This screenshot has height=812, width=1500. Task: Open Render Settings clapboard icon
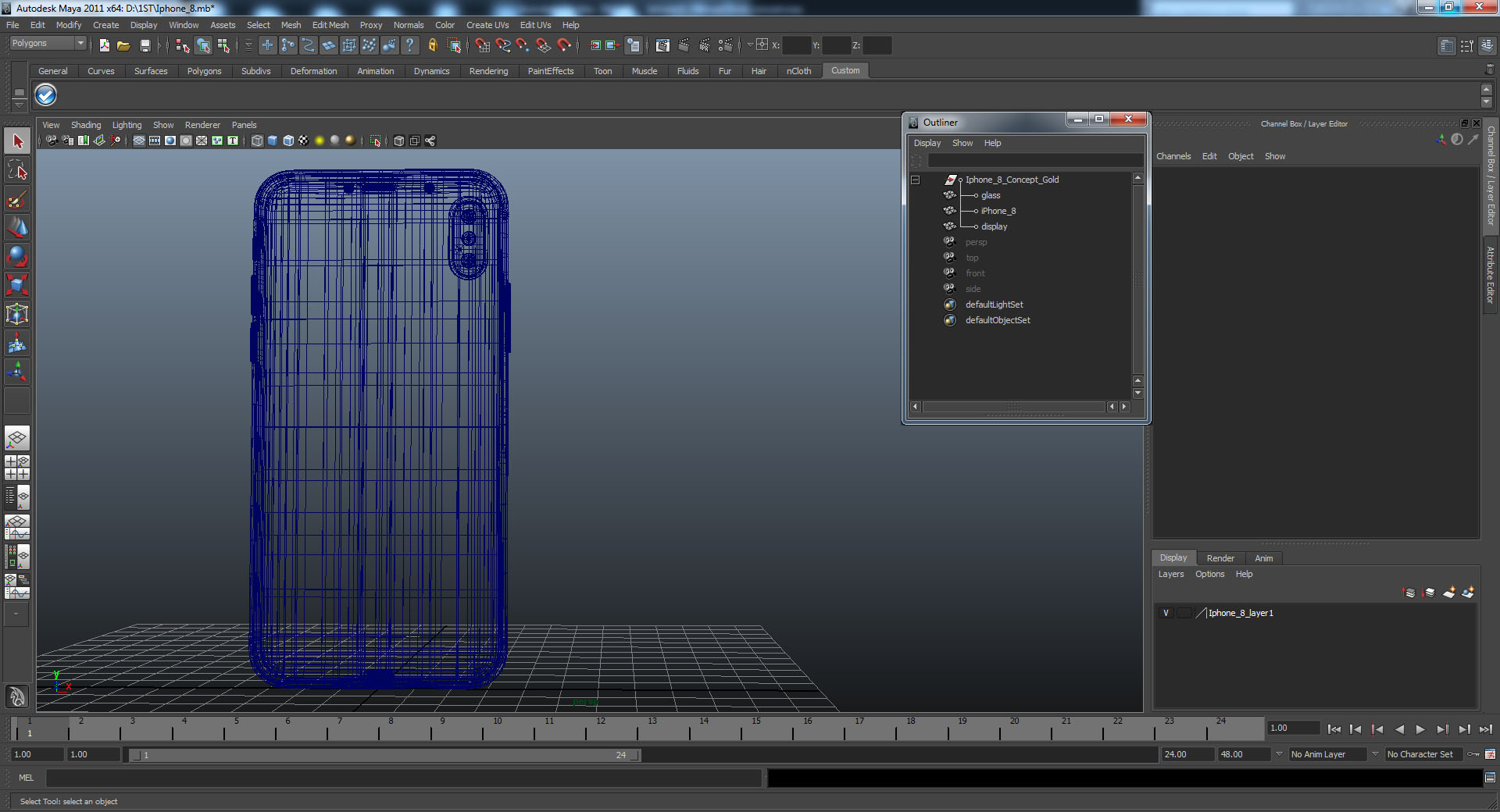(726, 45)
